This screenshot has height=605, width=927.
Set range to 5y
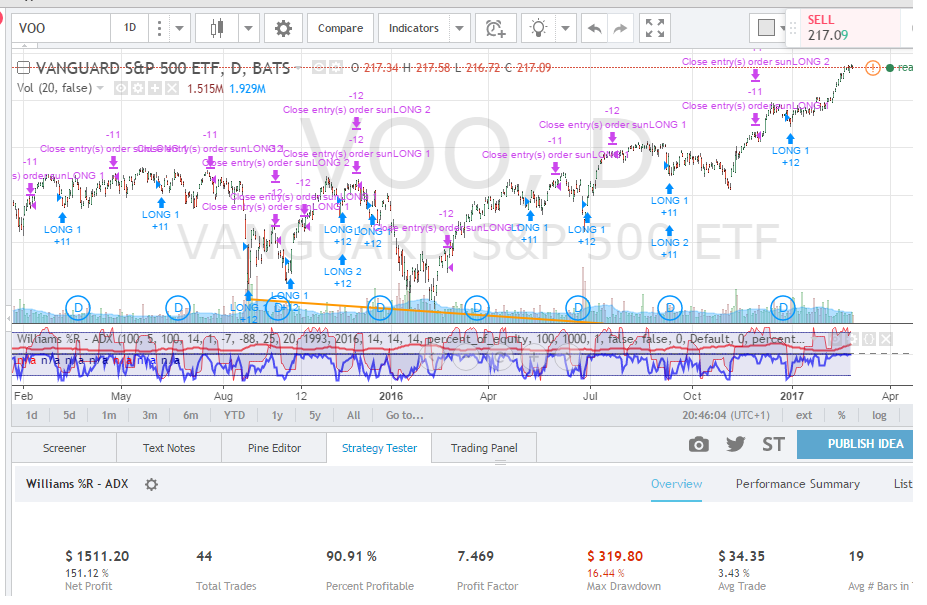pyautogui.click(x=315, y=415)
